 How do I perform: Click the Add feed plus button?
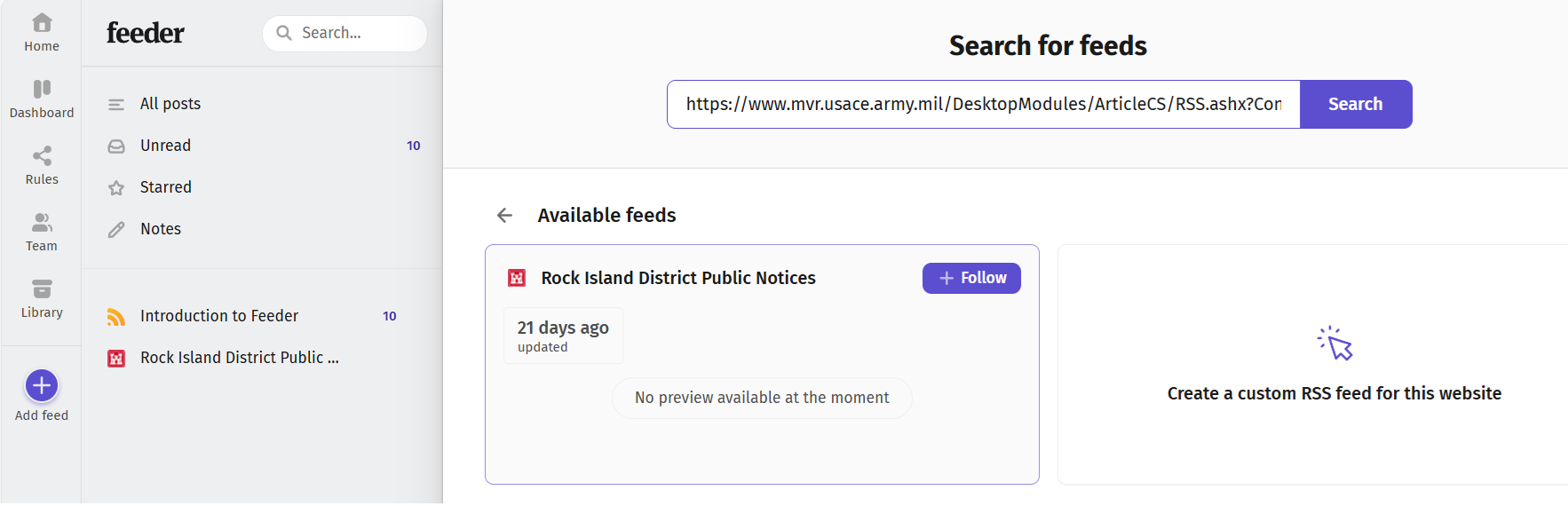[x=42, y=385]
